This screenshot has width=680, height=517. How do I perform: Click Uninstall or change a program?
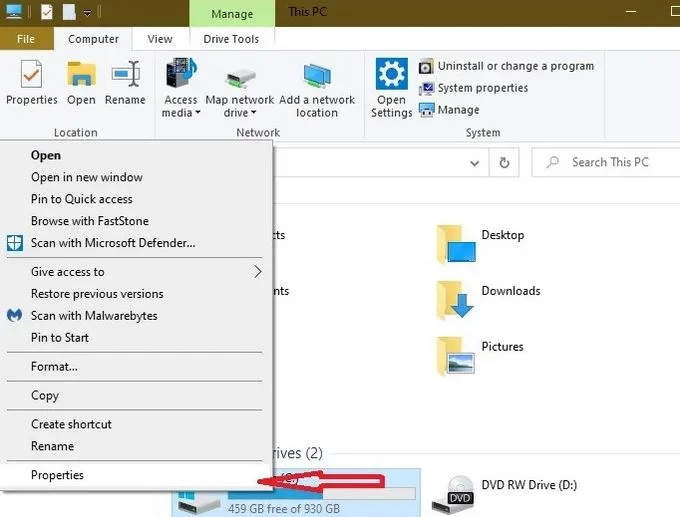pos(506,66)
